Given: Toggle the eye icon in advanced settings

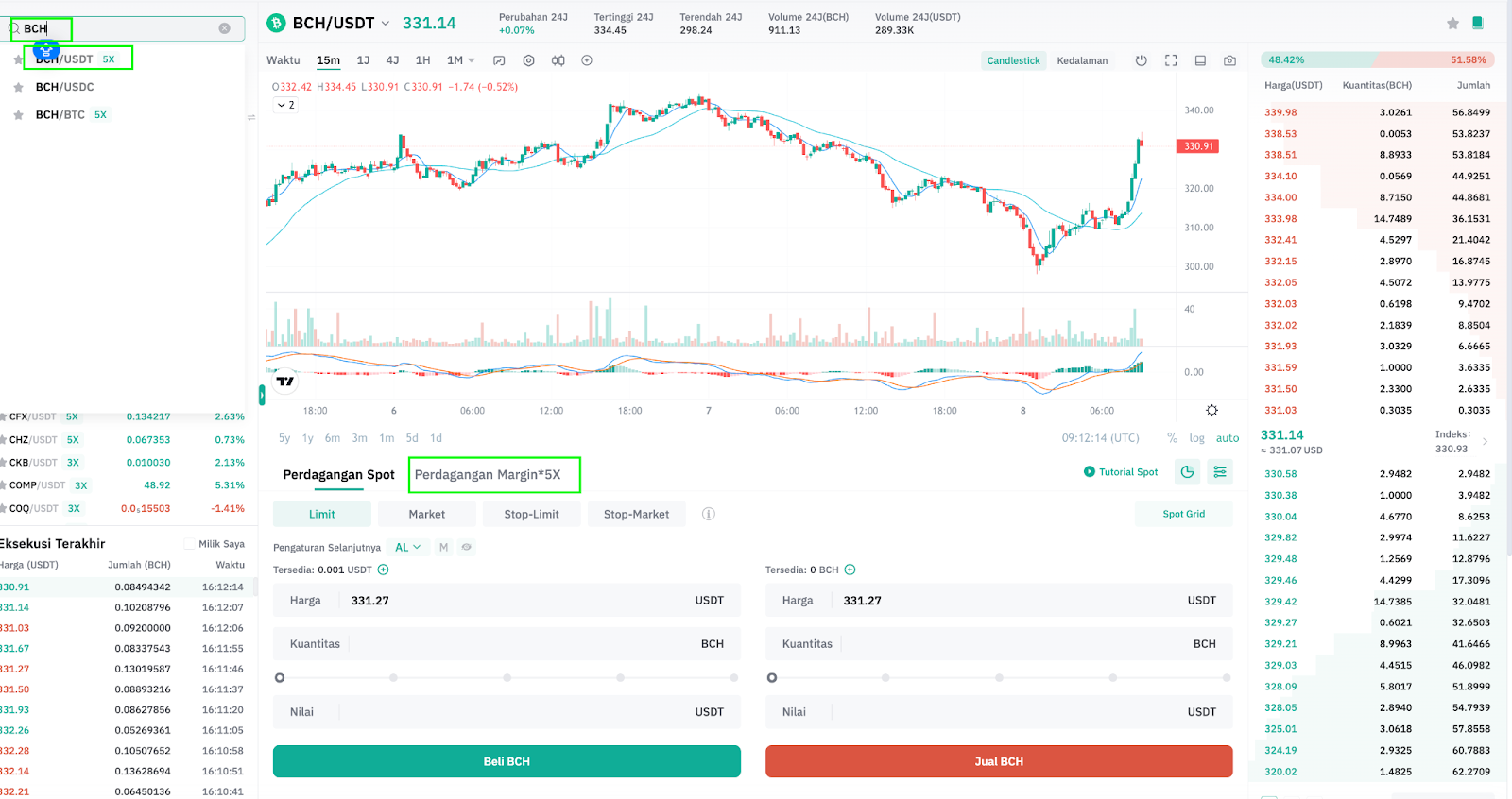Looking at the screenshot, I should click(467, 547).
